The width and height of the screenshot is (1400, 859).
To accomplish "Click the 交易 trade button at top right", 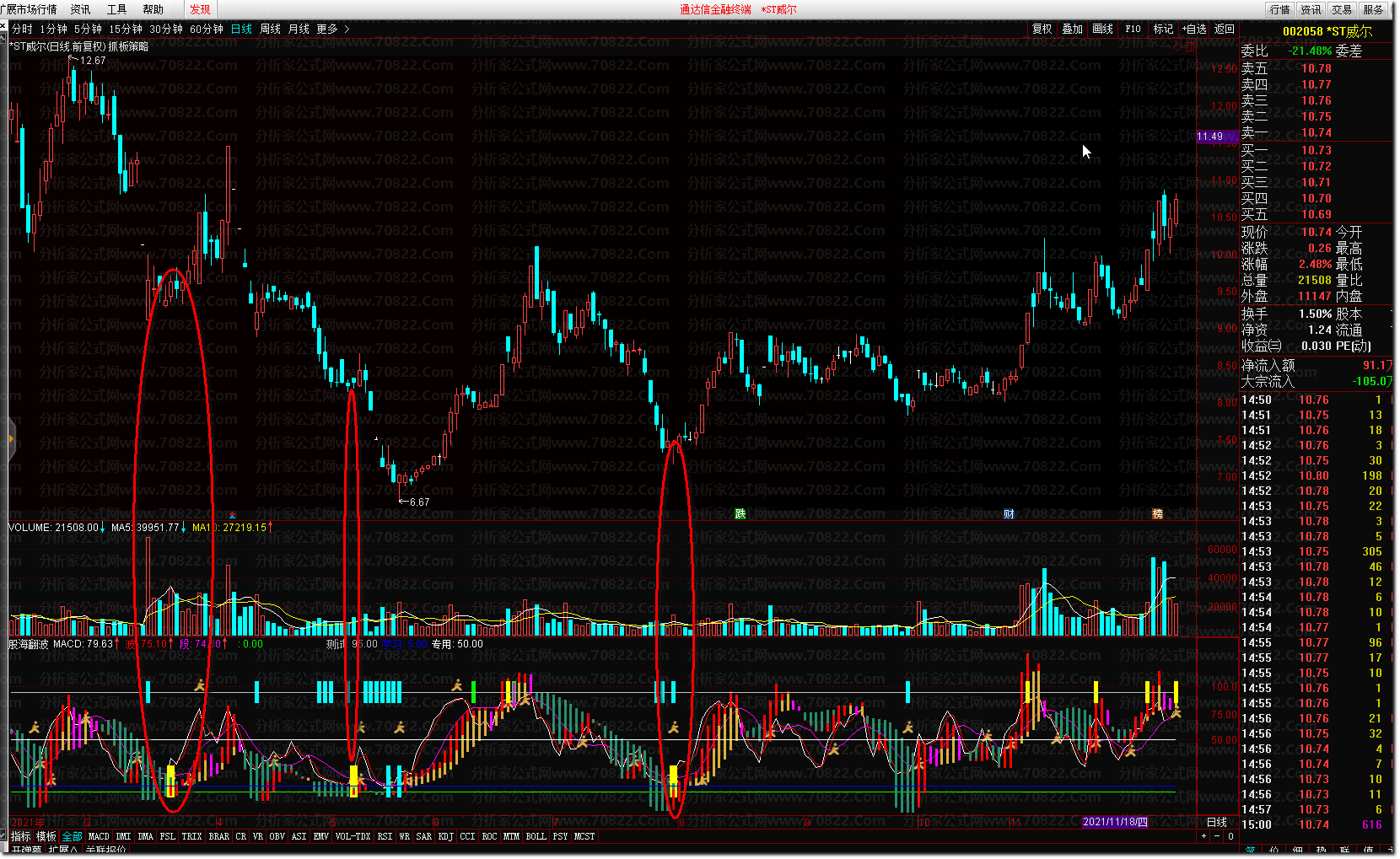I will (1343, 9).
